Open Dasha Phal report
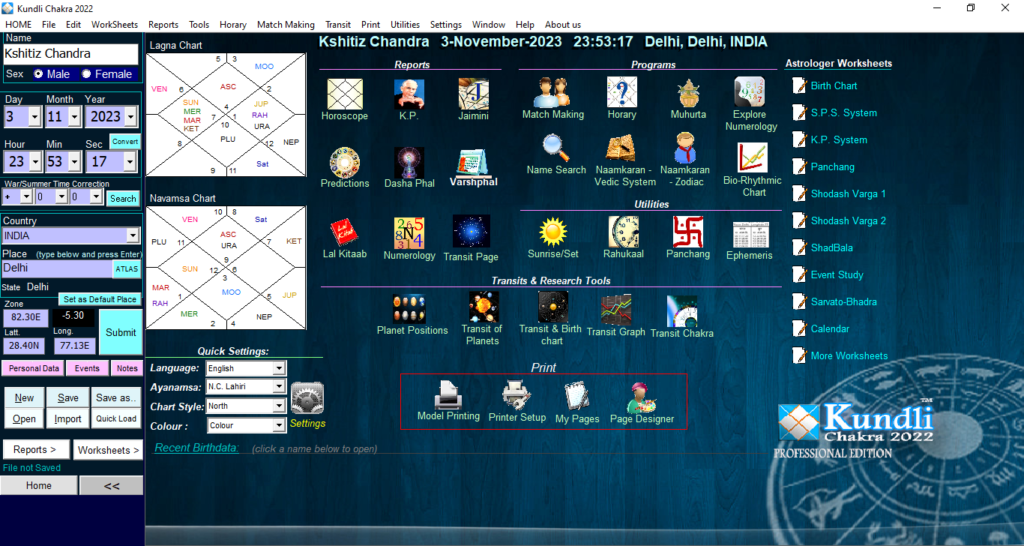The height and width of the screenshot is (546, 1024). (409, 162)
